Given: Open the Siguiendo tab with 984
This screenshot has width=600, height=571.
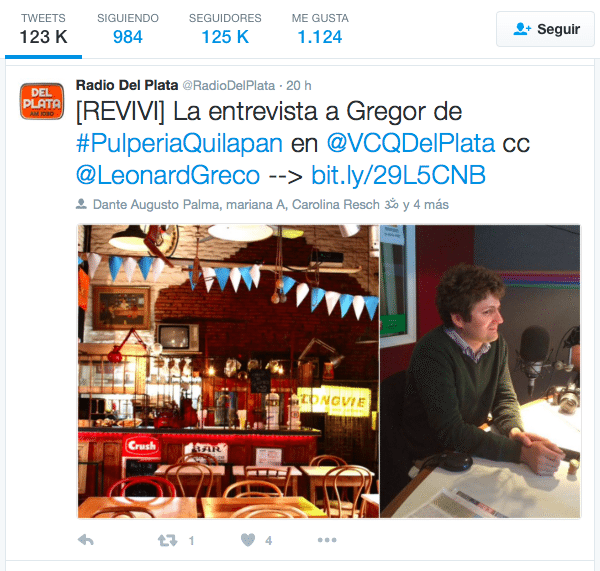Looking at the screenshot, I should click(128, 29).
